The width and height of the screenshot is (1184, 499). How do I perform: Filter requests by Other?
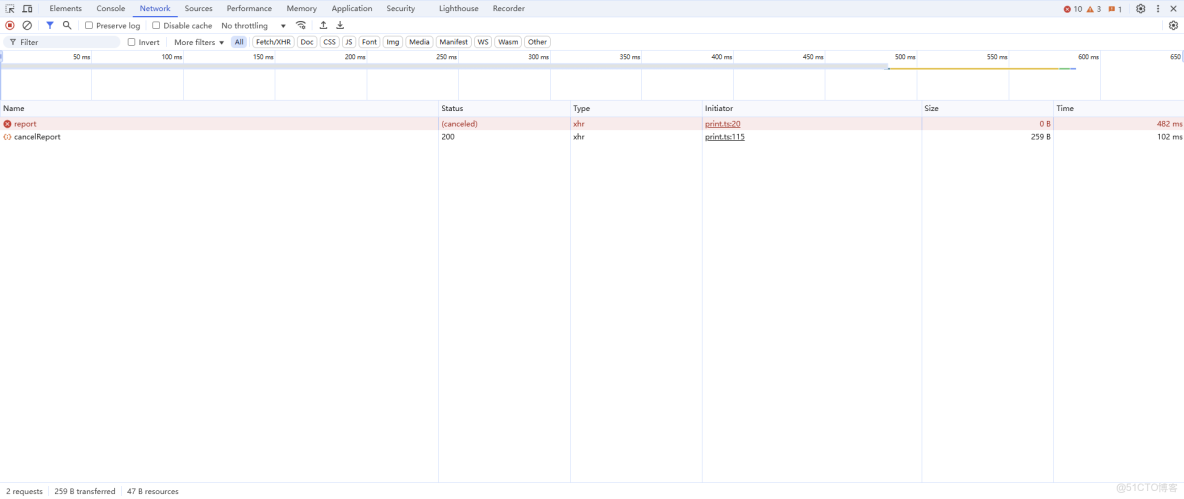click(538, 42)
